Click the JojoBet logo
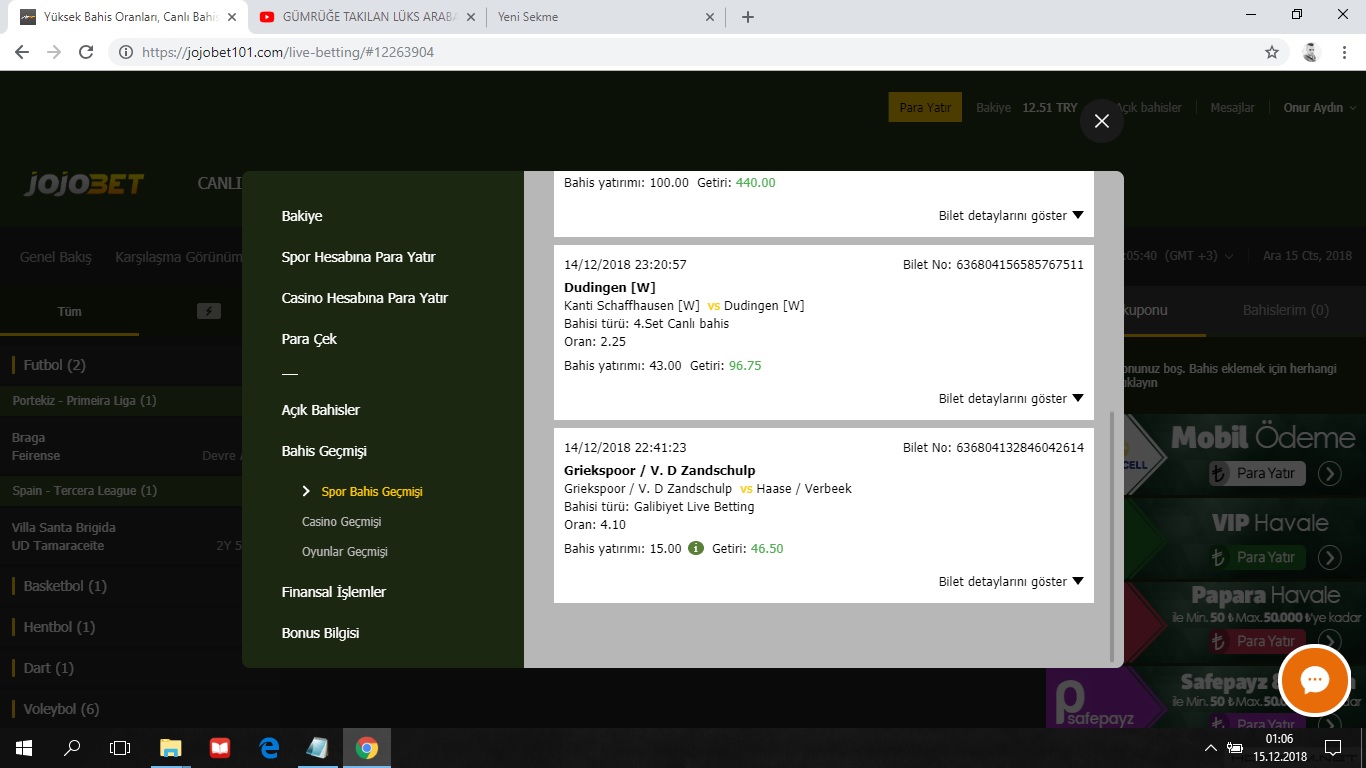 pyautogui.click(x=85, y=184)
